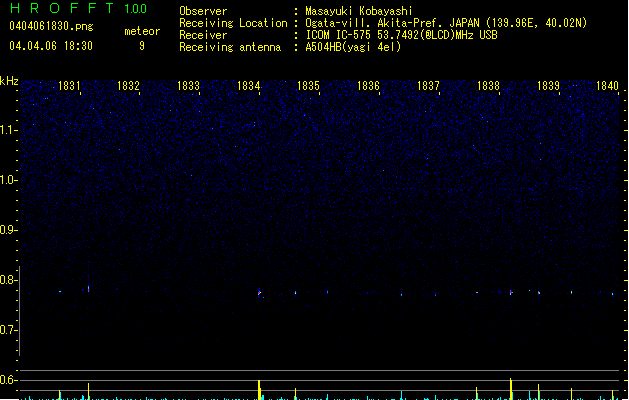Click time marker 1835
Image resolution: width=629 pixels, height=400 pixels.
point(308,86)
